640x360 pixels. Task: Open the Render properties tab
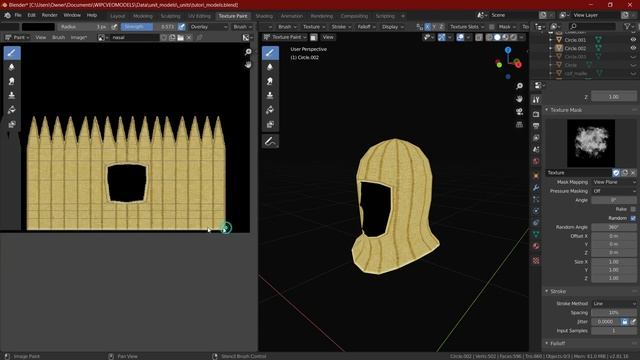tap(536, 114)
